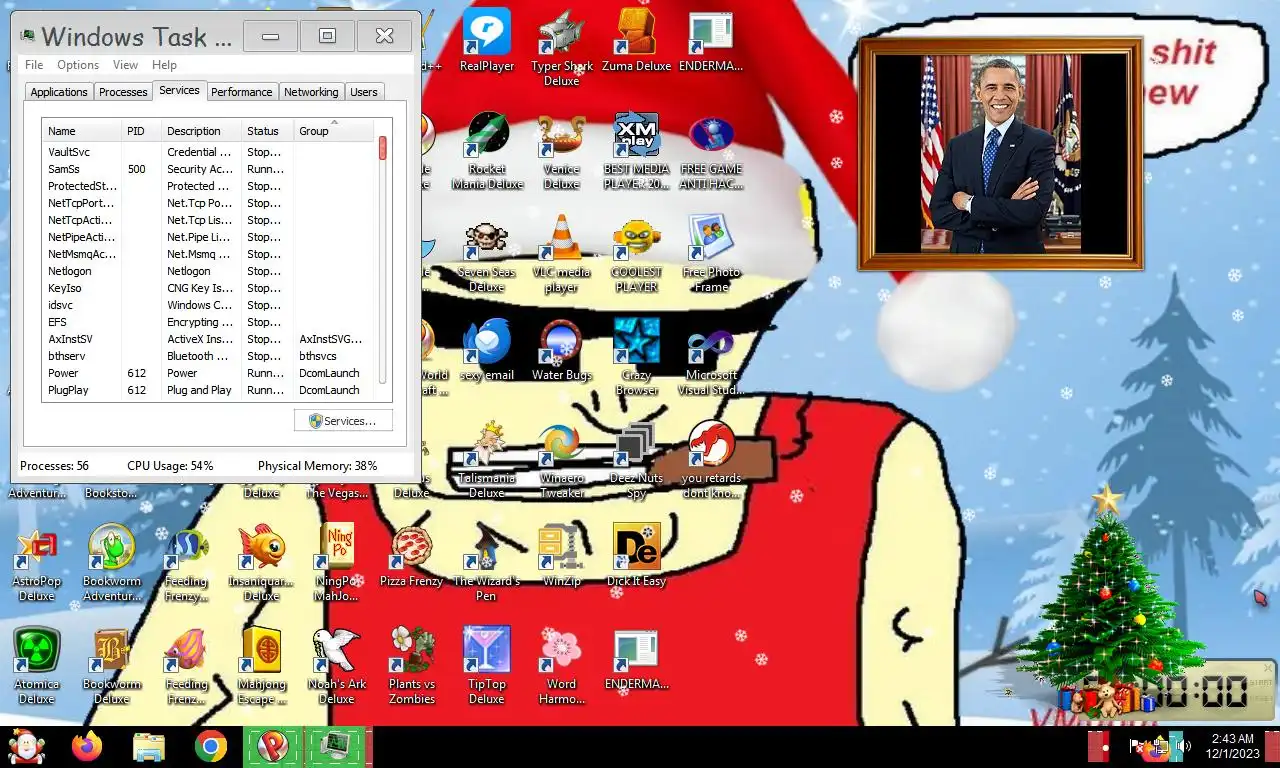
Task: Select the SamSs service row
Action: click(x=209, y=169)
